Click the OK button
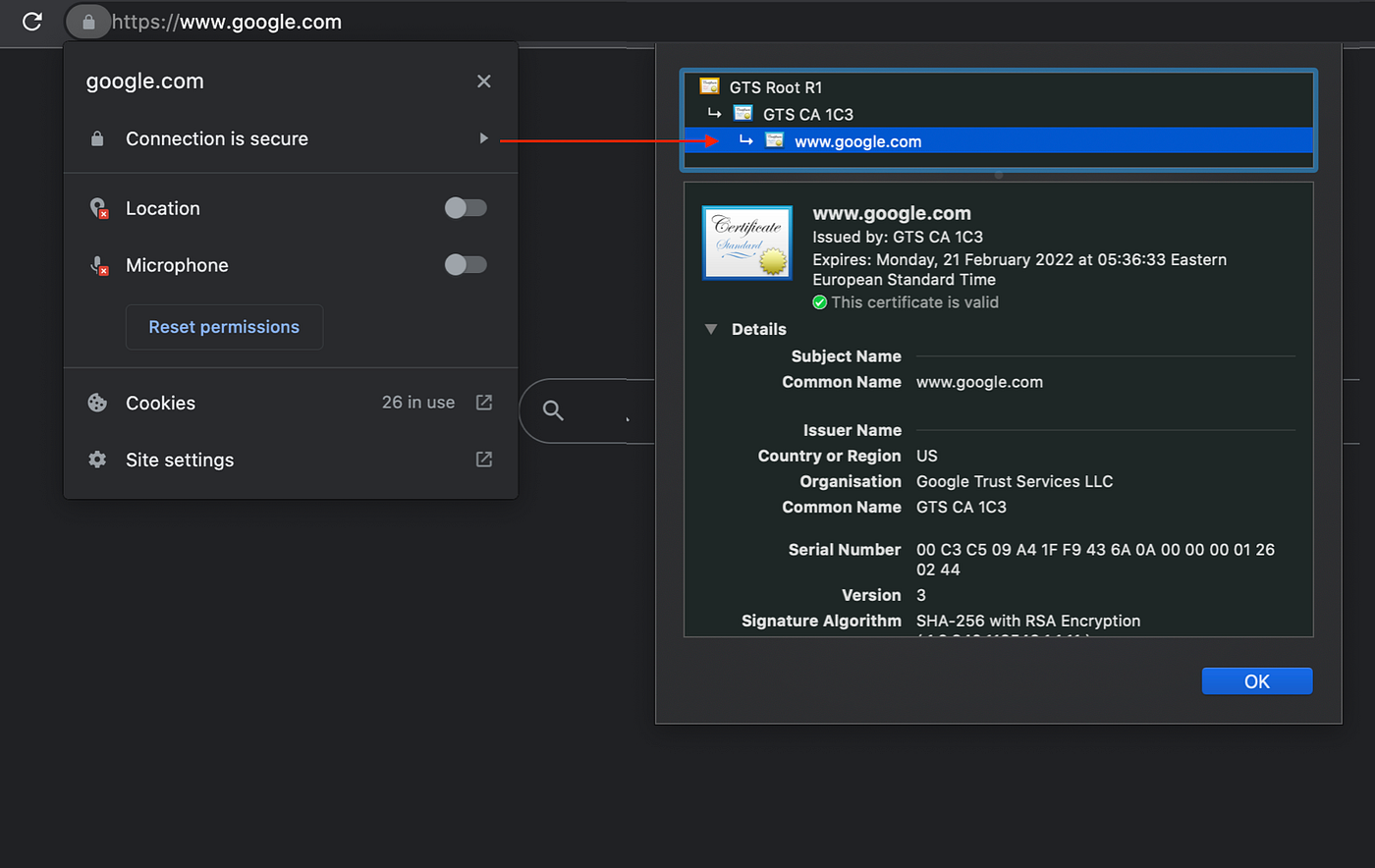The width and height of the screenshot is (1375, 868). [x=1257, y=681]
